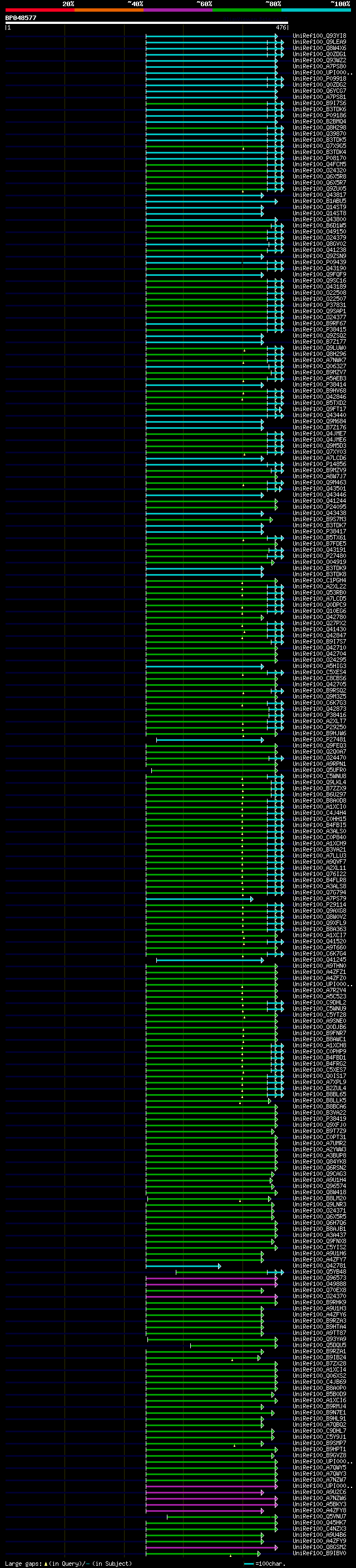Click the white query sequence bar

[147, 23]
